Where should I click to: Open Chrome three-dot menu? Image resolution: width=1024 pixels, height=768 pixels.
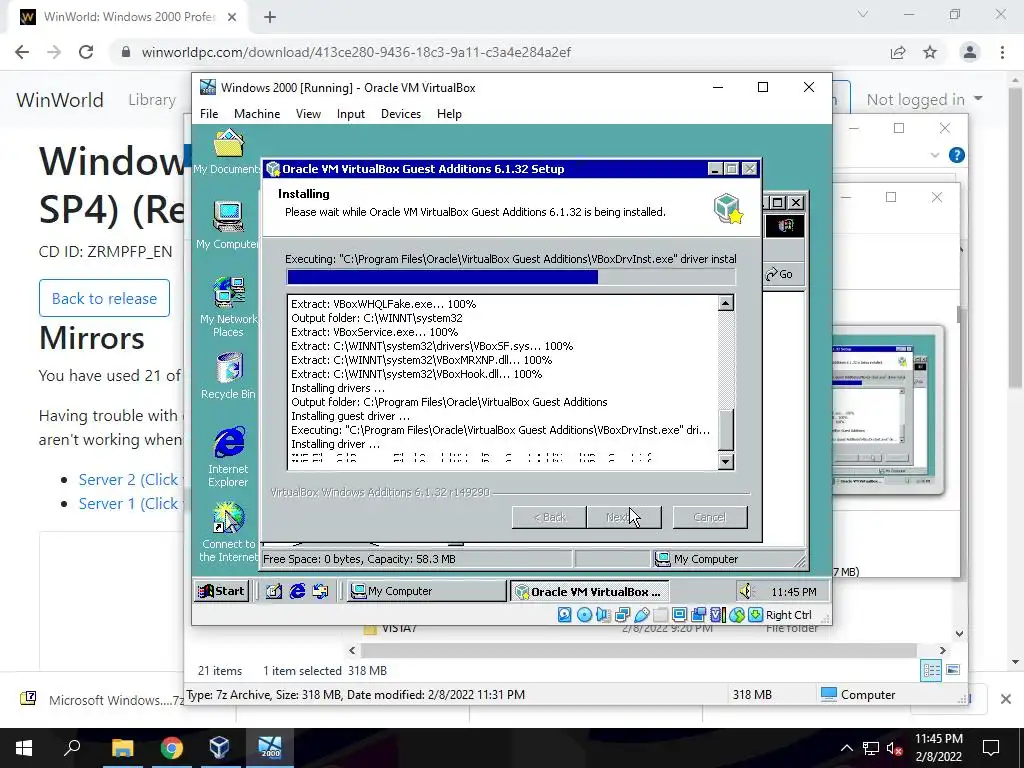[x=1002, y=52]
